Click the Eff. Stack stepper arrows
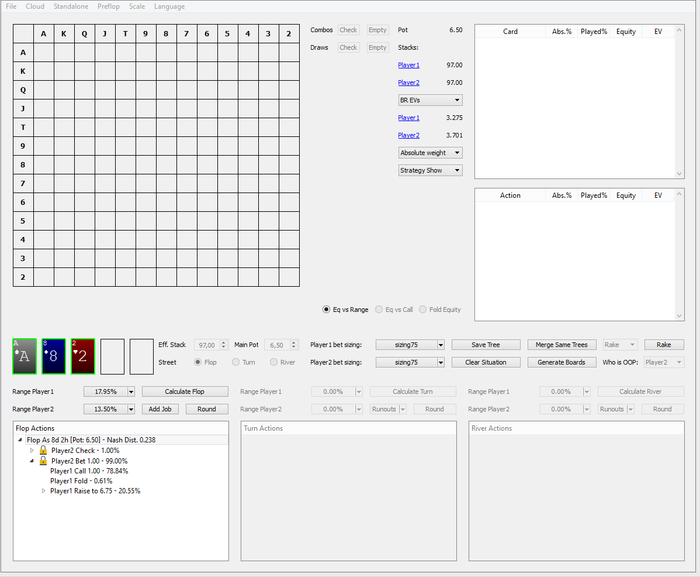This screenshot has width=700, height=577. pos(224,345)
